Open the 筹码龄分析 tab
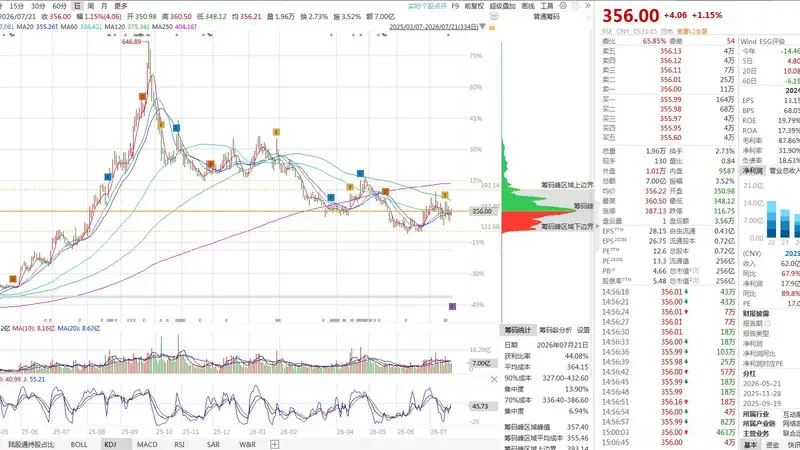This screenshot has width=800, height=450. click(555, 330)
